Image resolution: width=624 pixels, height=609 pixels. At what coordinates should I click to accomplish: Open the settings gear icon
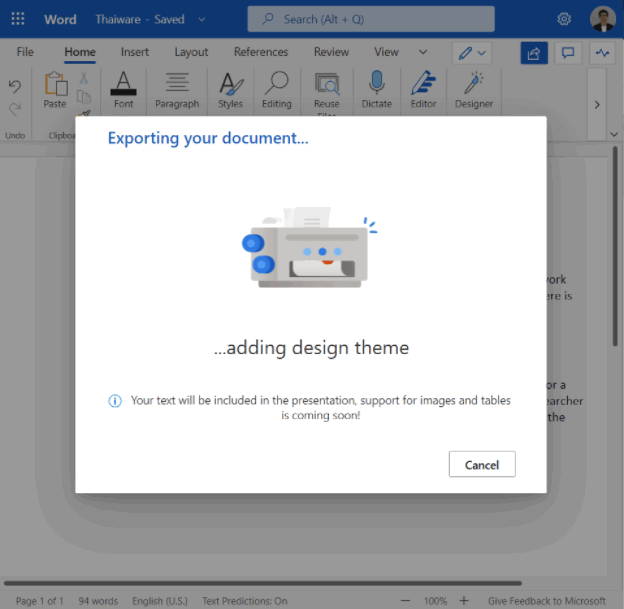point(564,19)
